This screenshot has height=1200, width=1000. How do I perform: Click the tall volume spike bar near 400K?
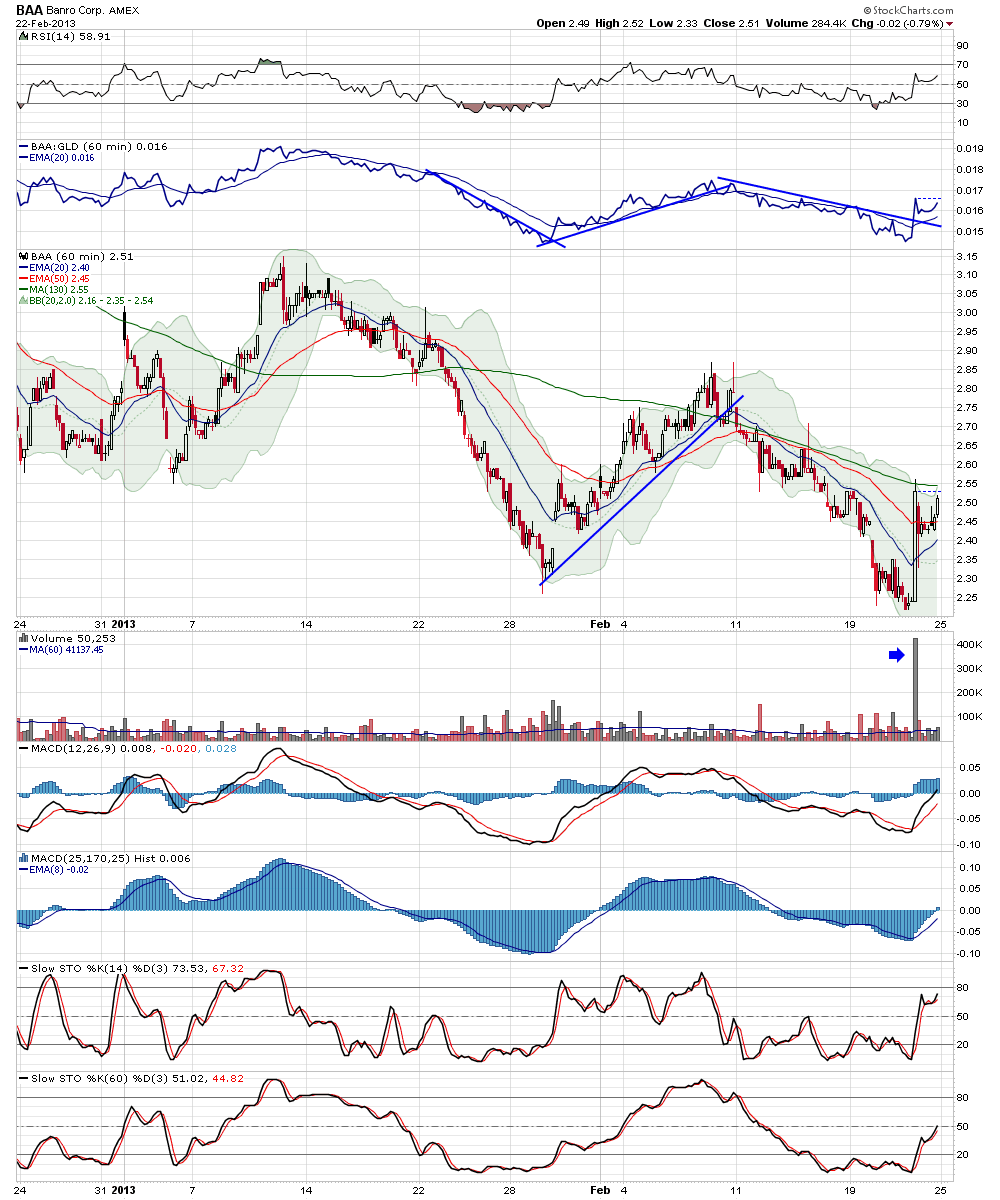click(915, 689)
